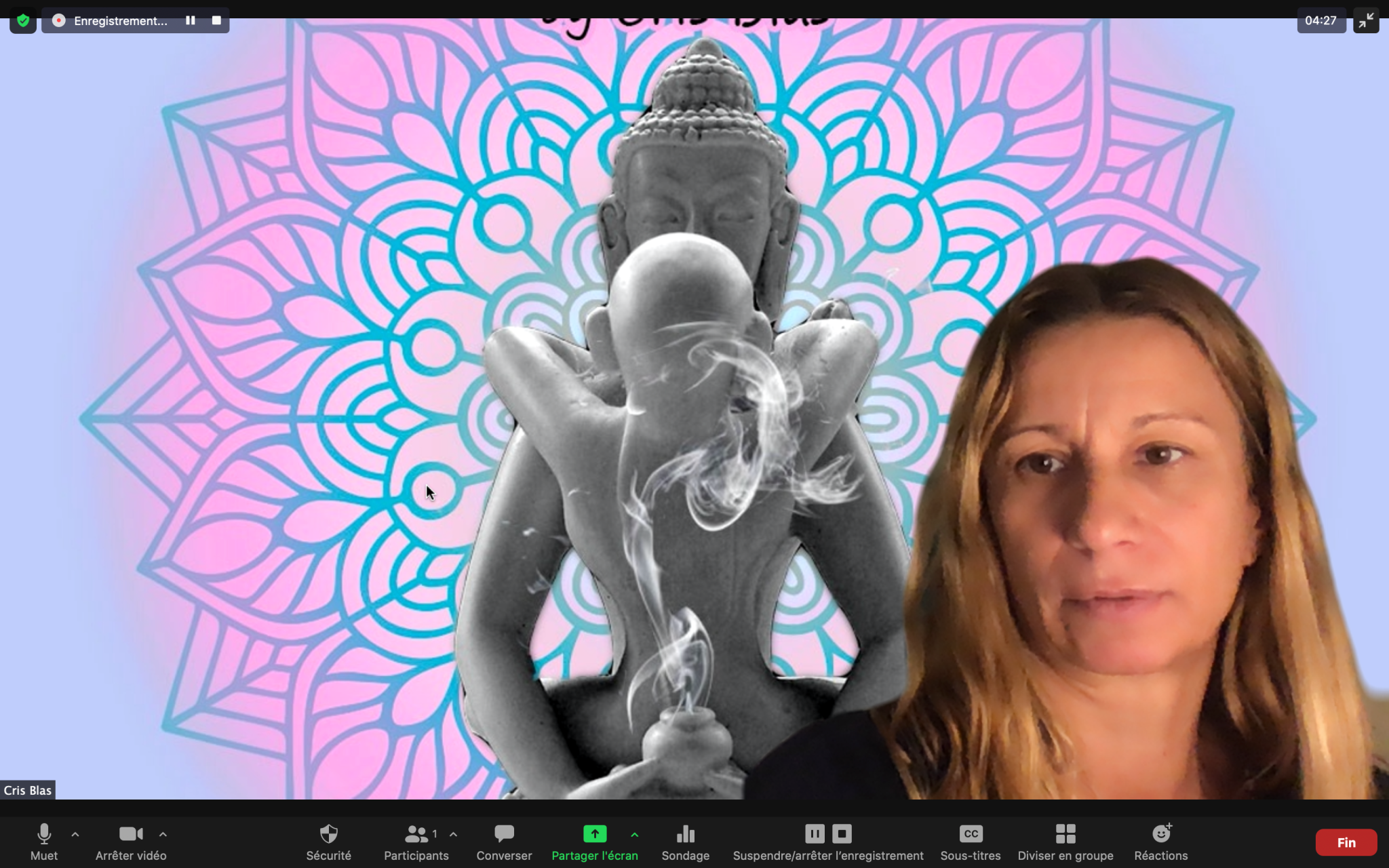Open Diviser en groupe breakout rooms
This screenshot has height=868, width=1389.
pyautogui.click(x=1065, y=834)
